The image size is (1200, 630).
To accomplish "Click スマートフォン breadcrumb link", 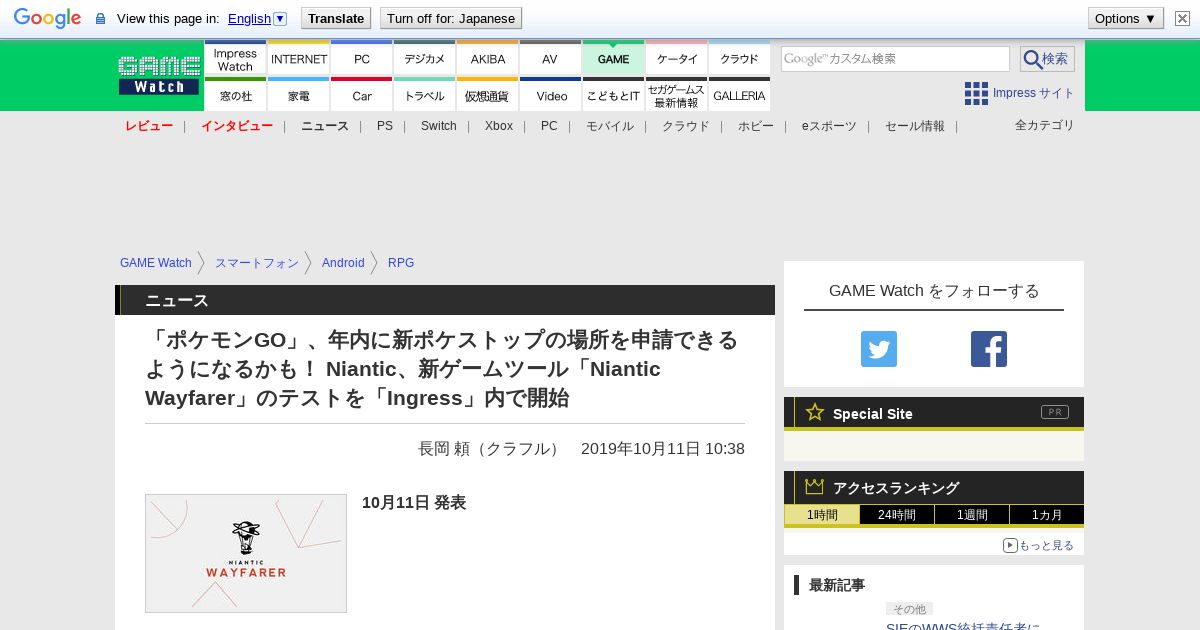I will tap(257, 263).
